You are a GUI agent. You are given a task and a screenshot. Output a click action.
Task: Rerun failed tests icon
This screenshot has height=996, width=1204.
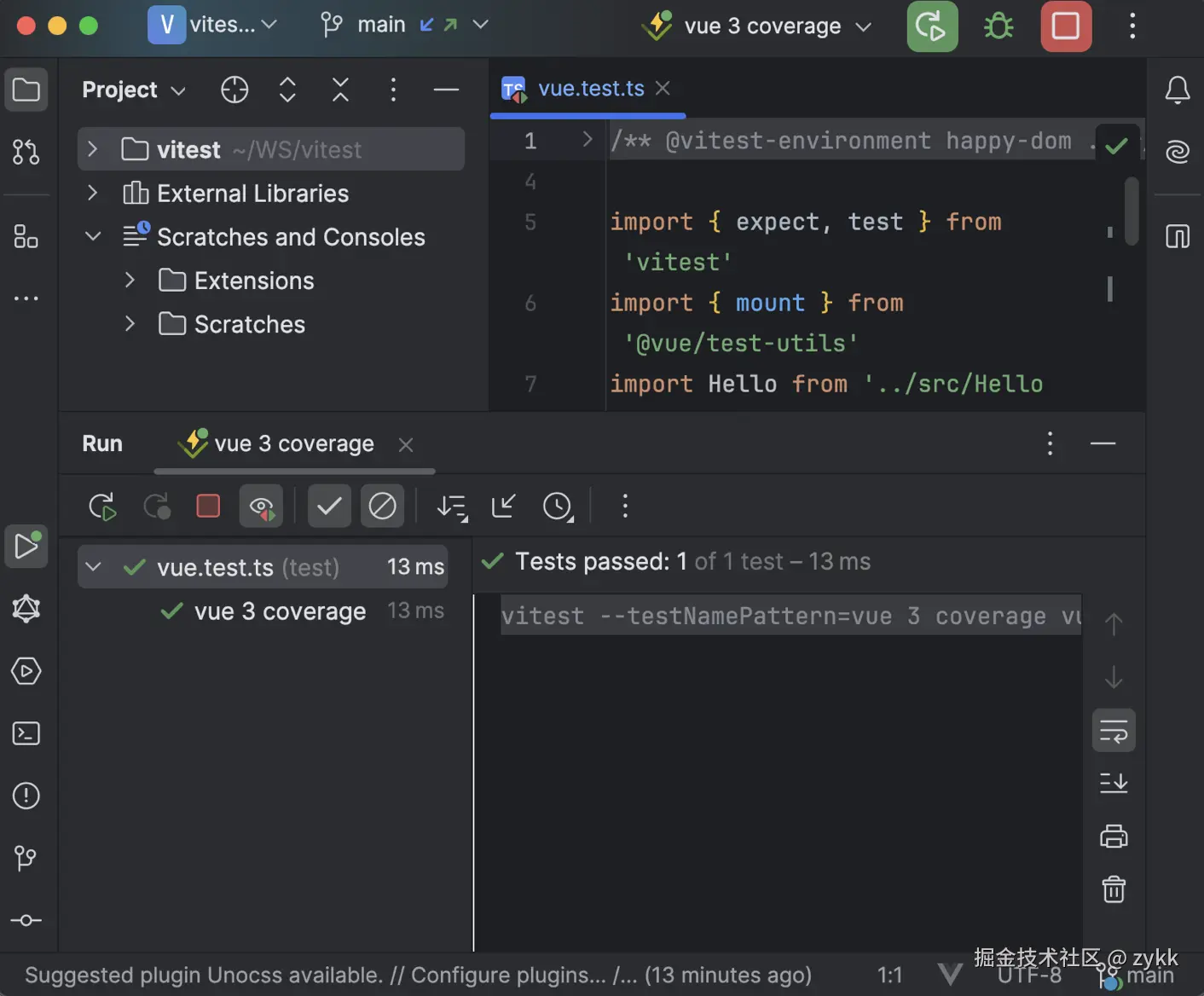point(157,507)
